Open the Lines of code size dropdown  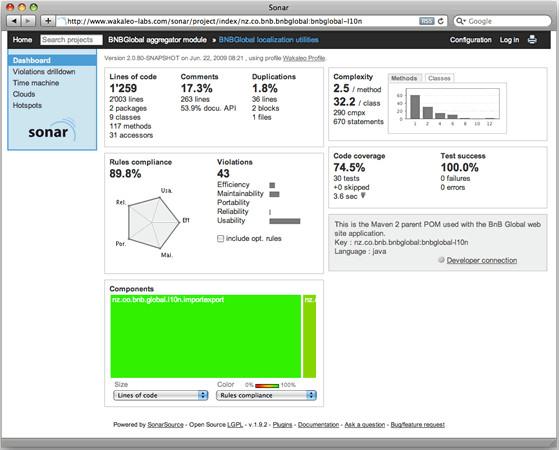coord(161,395)
